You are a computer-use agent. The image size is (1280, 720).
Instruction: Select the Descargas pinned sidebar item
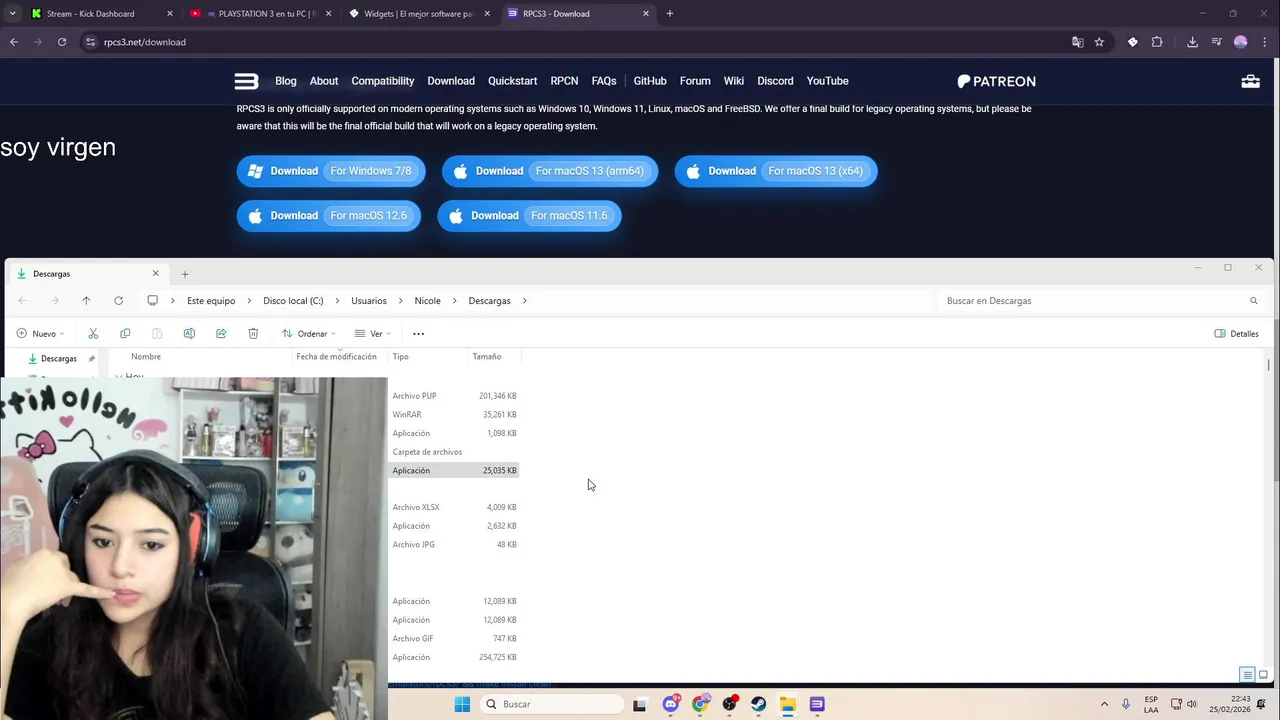59,358
